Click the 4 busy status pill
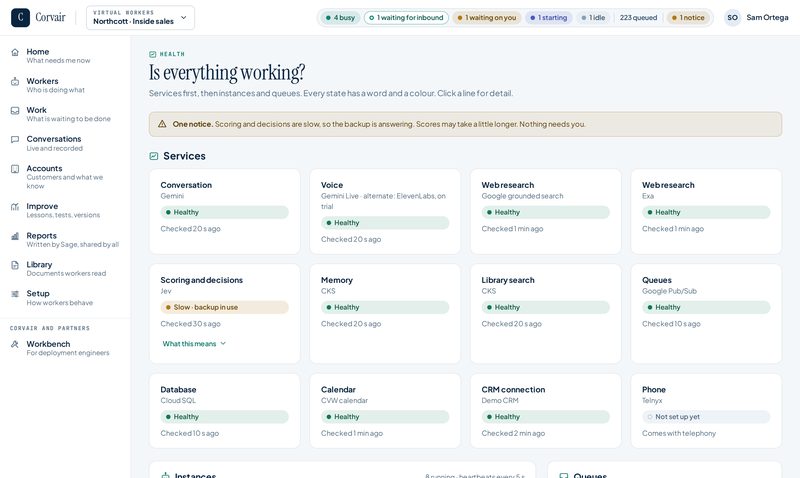The image size is (800, 478). [340, 18]
